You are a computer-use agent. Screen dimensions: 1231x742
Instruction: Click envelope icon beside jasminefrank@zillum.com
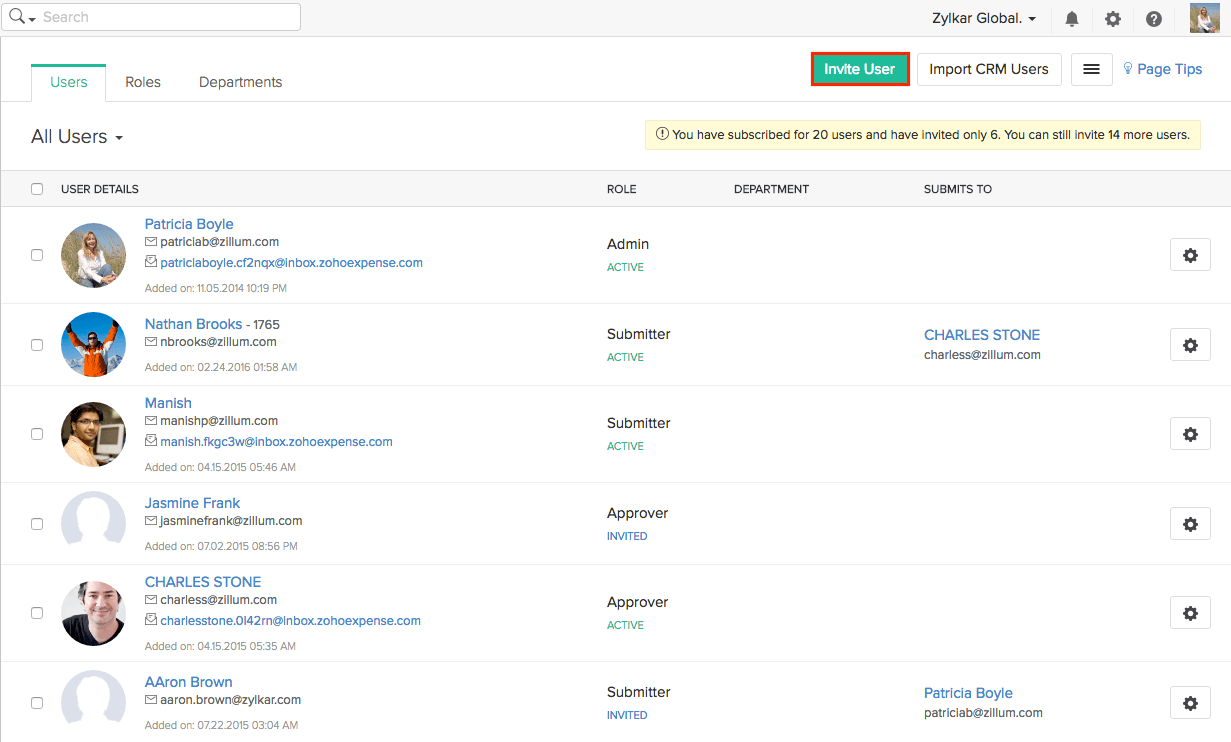click(x=151, y=521)
